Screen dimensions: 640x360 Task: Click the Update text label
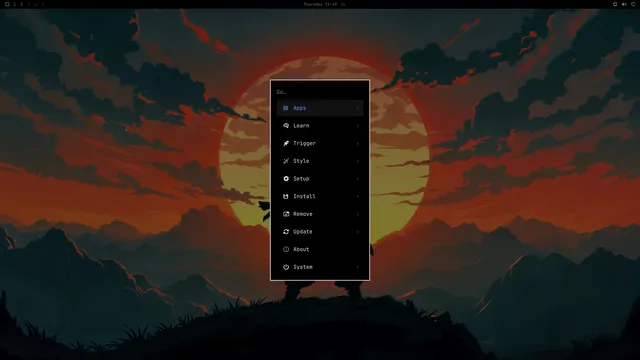(303, 231)
